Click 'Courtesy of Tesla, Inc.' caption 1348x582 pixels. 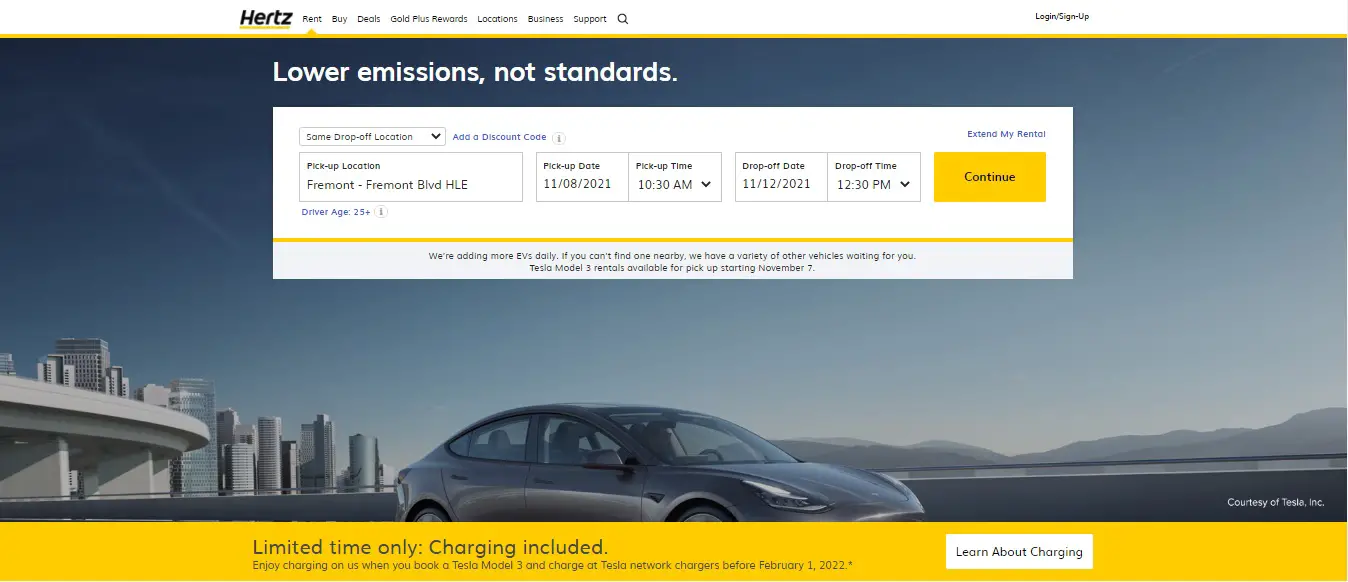[x=1276, y=503]
